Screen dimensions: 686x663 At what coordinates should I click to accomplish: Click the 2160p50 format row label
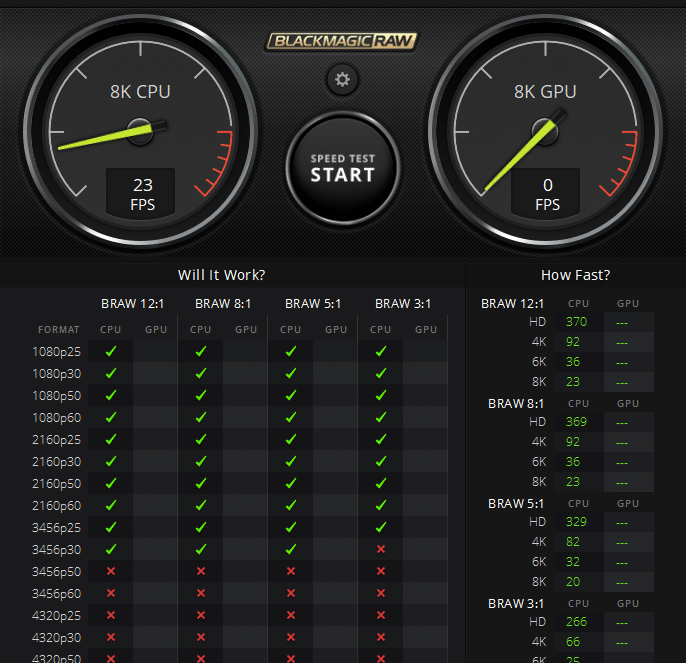coord(56,484)
